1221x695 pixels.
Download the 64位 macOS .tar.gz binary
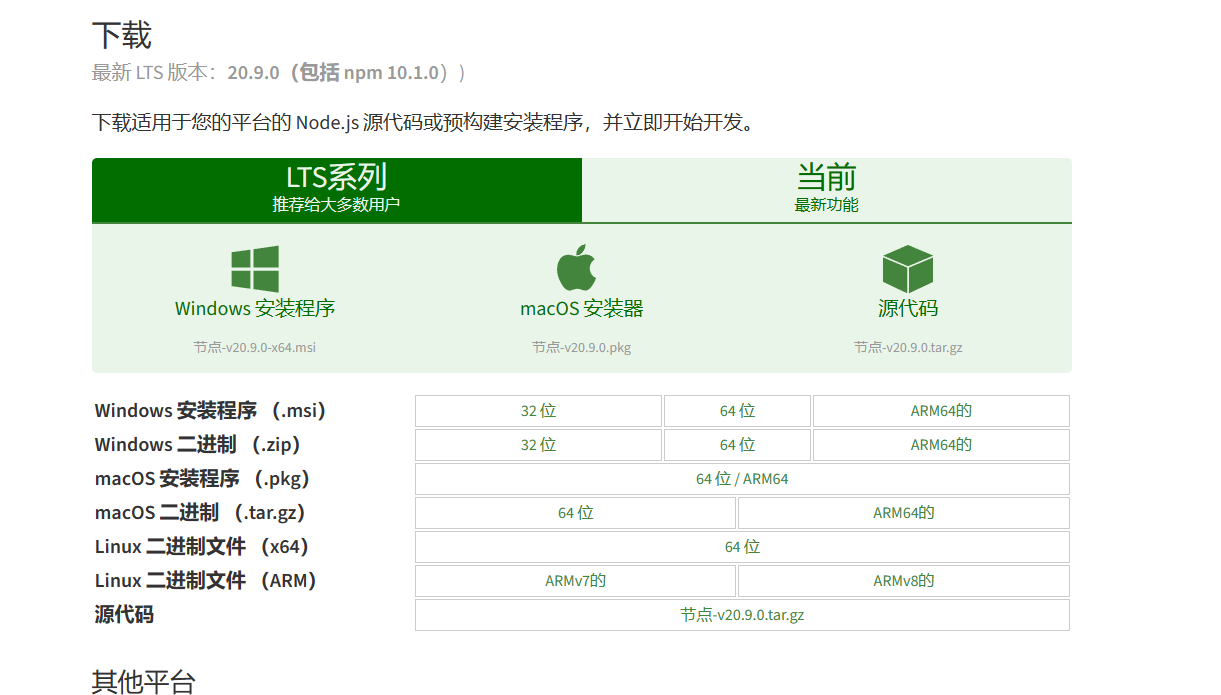click(575, 513)
